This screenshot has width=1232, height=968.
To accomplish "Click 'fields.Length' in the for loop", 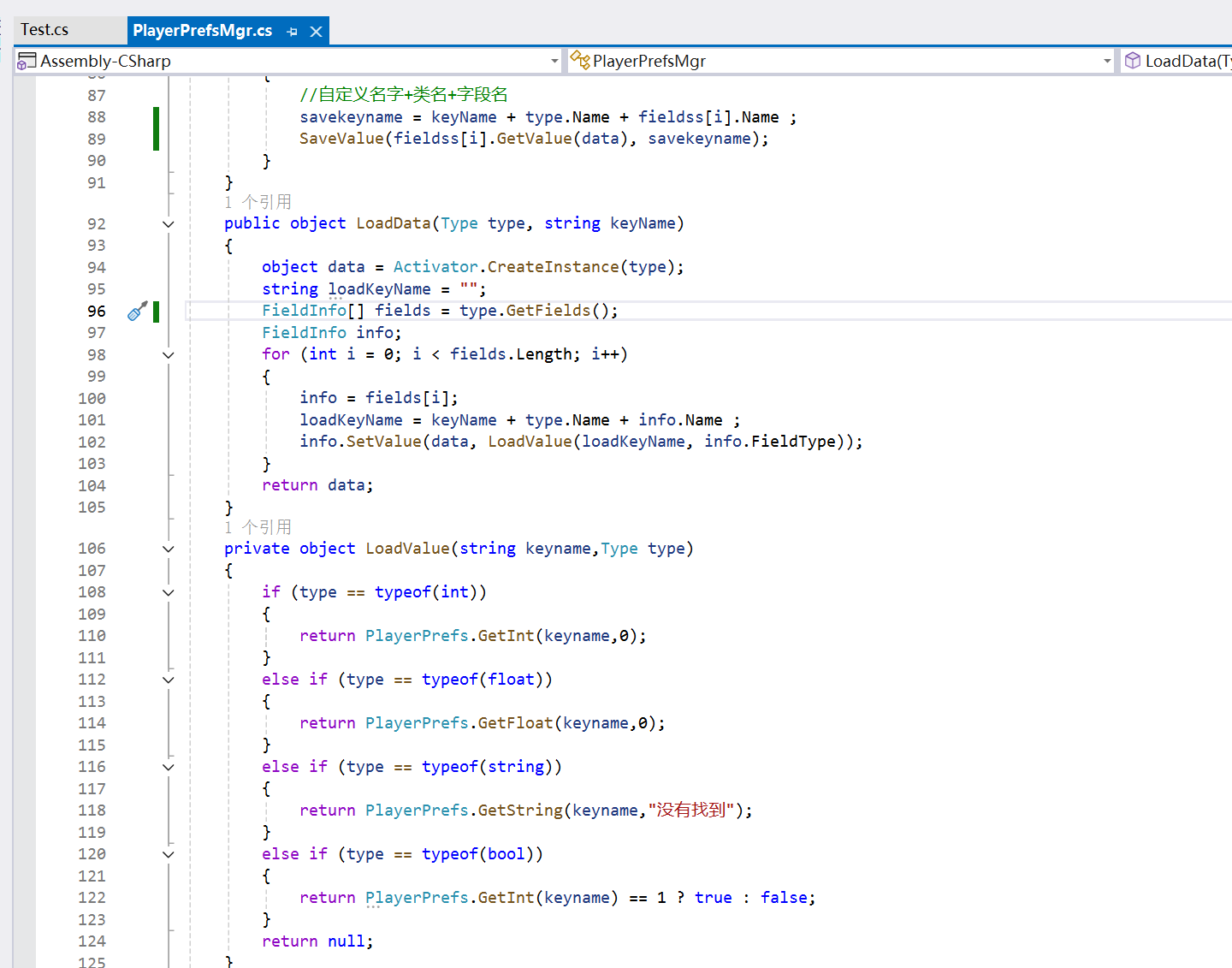I will (511, 354).
